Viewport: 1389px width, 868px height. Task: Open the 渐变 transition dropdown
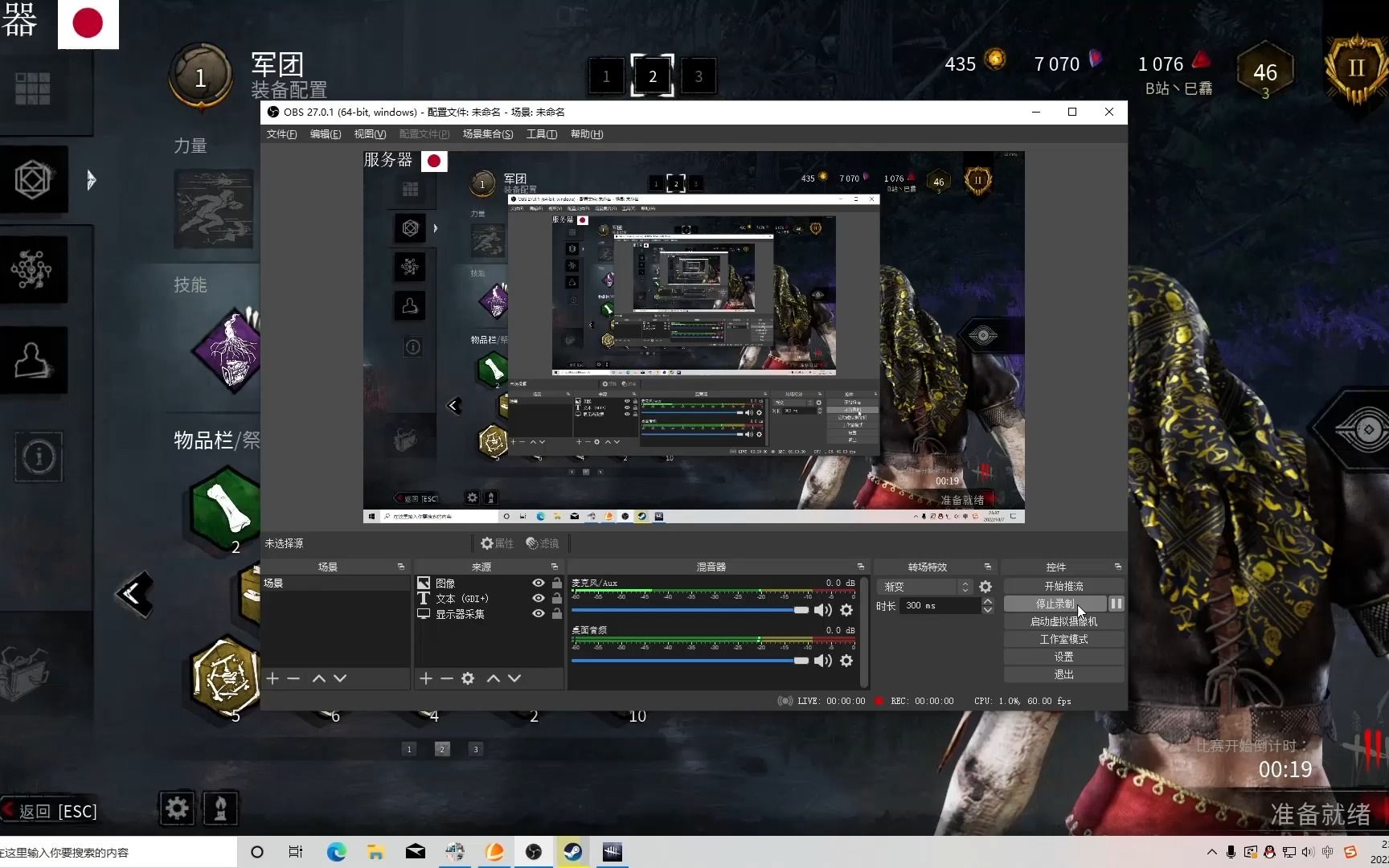coord(924,587)
